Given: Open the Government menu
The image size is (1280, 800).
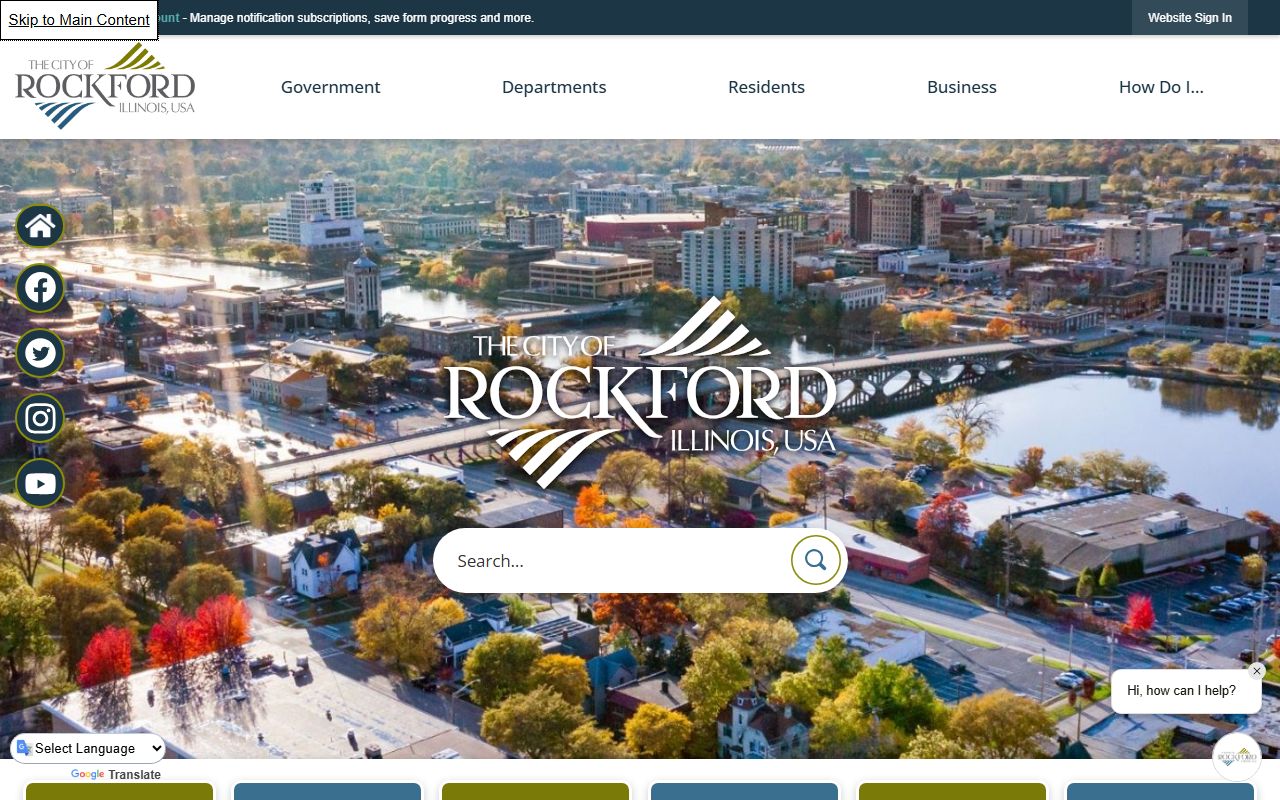Looking at the screenshot, I should click(x=330, y=87).
